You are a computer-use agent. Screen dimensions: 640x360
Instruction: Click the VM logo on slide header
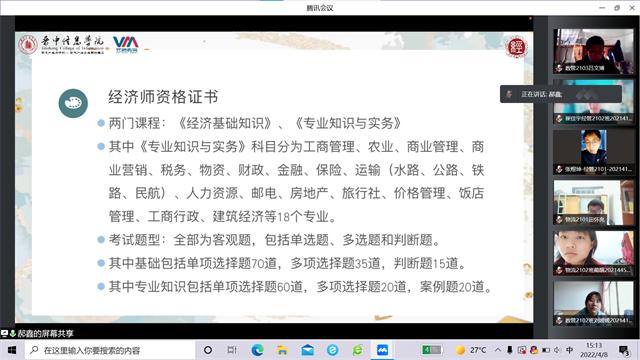pos(125,44)
